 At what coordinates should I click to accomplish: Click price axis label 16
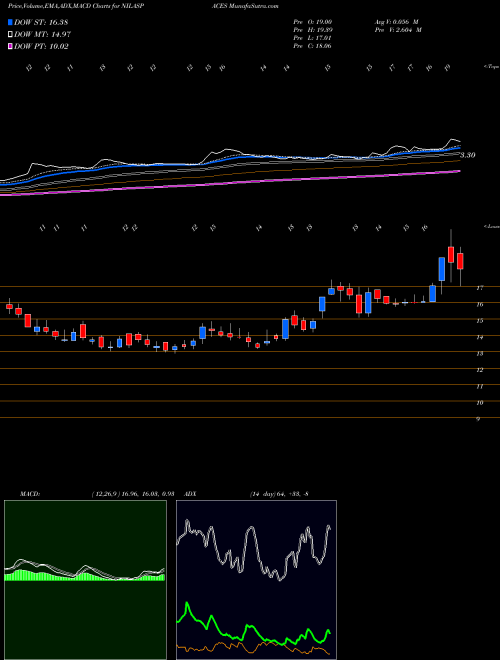[x=479, y=304]
